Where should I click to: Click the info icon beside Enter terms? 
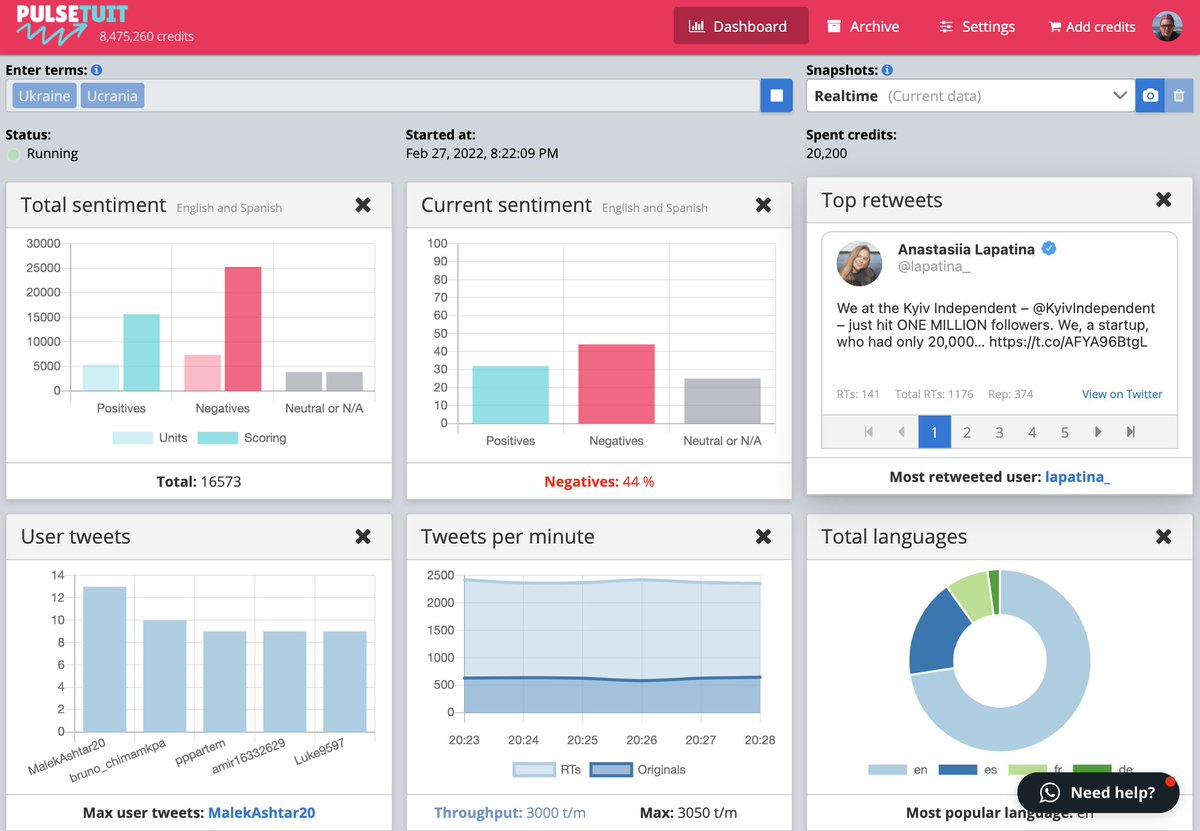(x=96, y=71)
